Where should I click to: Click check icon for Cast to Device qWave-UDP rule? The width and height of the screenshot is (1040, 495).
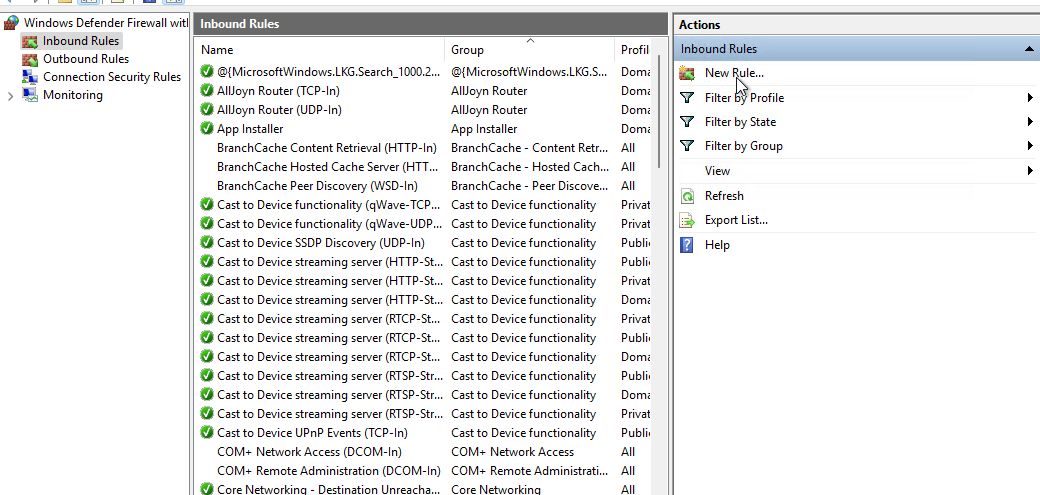coord(207,224)
